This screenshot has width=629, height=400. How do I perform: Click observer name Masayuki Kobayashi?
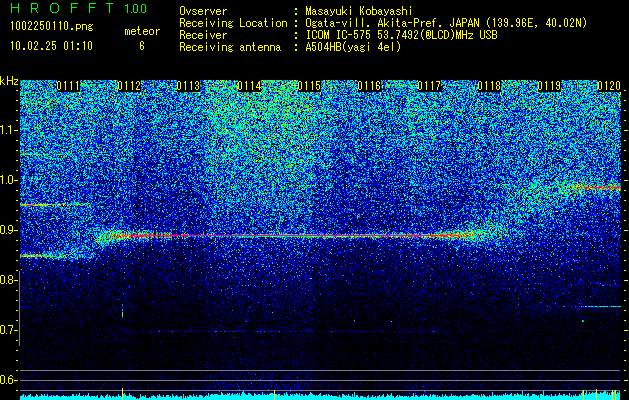click(359, 11)
